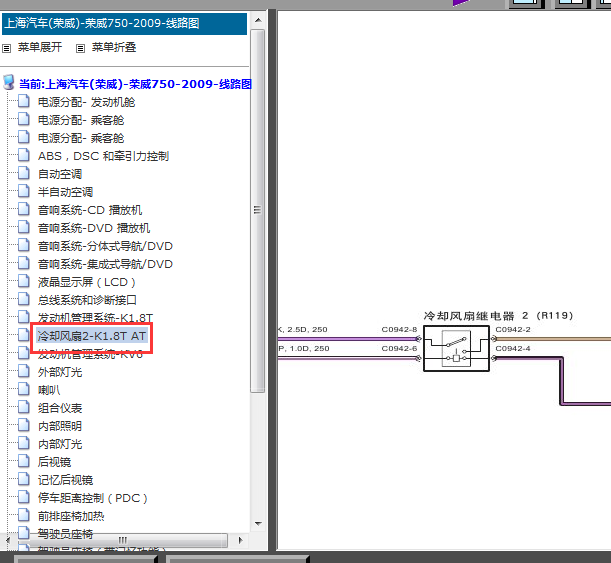The width and height of the screenshot is (611, 563).
Task: Open 记忆后视镜 diagram
Action: 65,480
